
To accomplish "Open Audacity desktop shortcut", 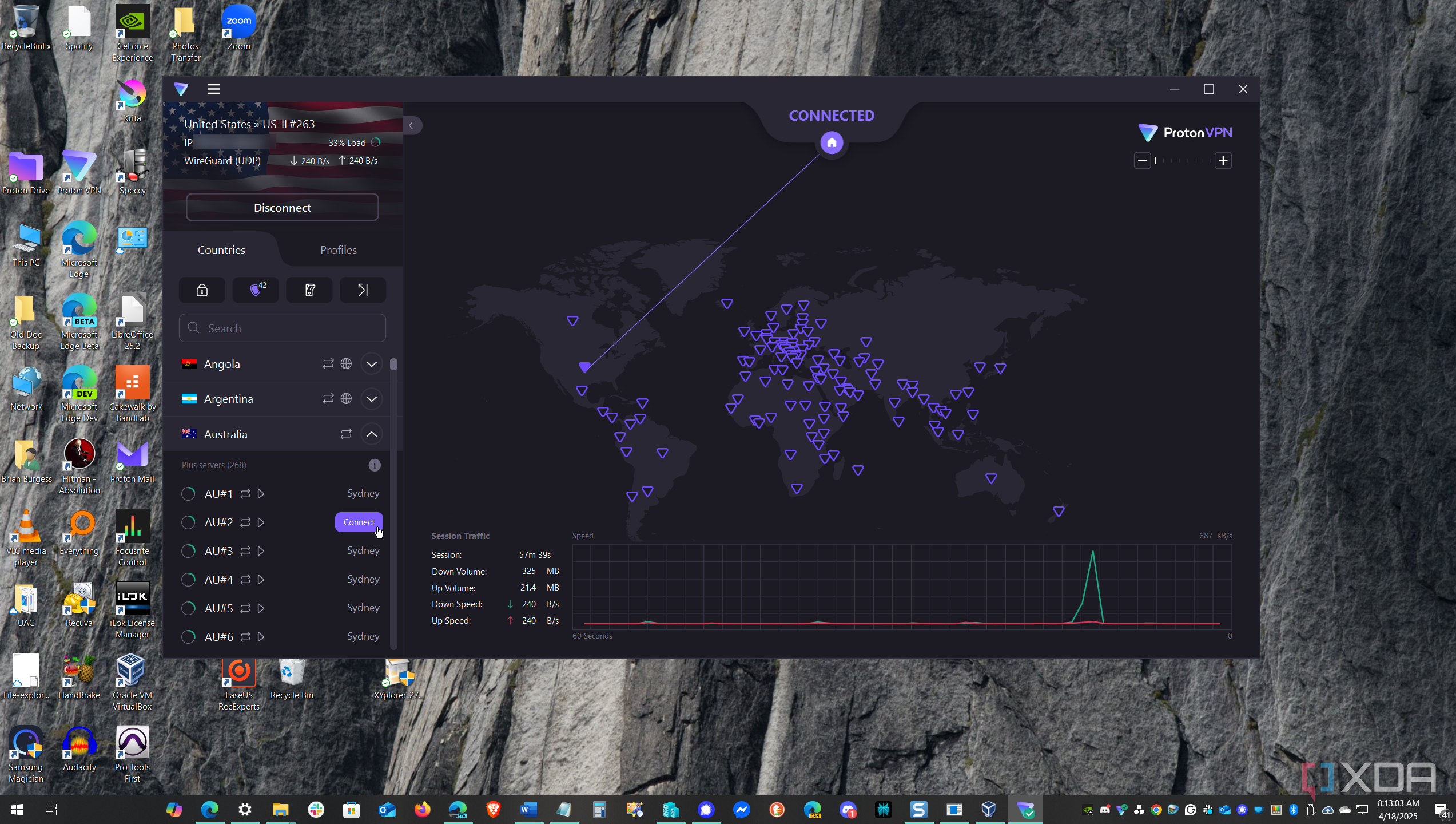I will click(x=79, y=750).
